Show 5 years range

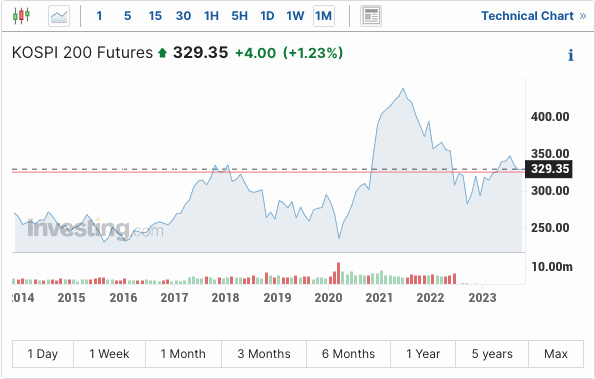tap(492, 354)
